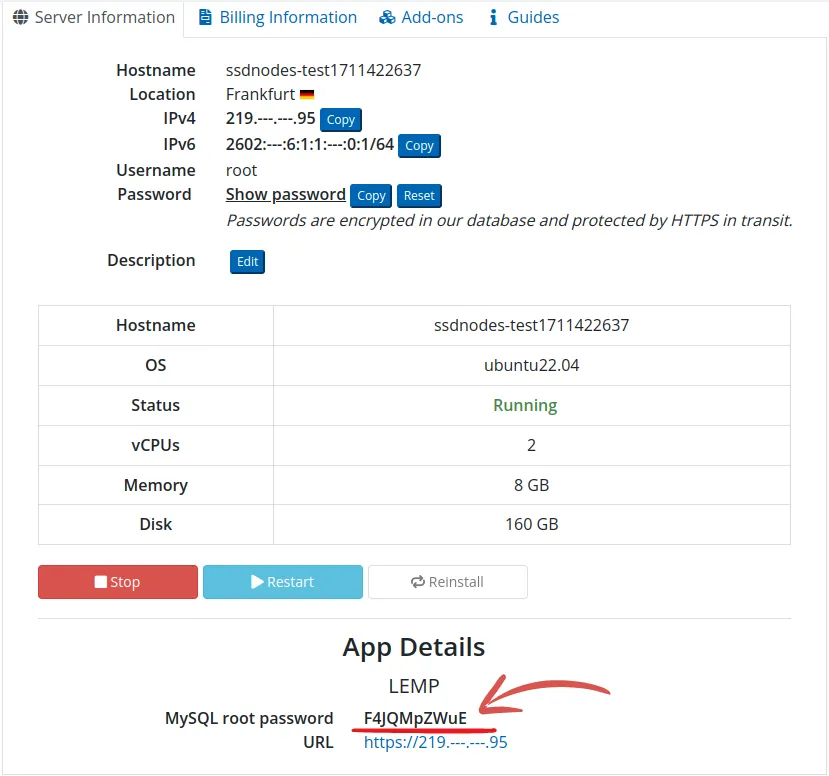
Task: Click the hostname ssdnodes-test1711422637 at the top
Action: click(x=324, y=70)
